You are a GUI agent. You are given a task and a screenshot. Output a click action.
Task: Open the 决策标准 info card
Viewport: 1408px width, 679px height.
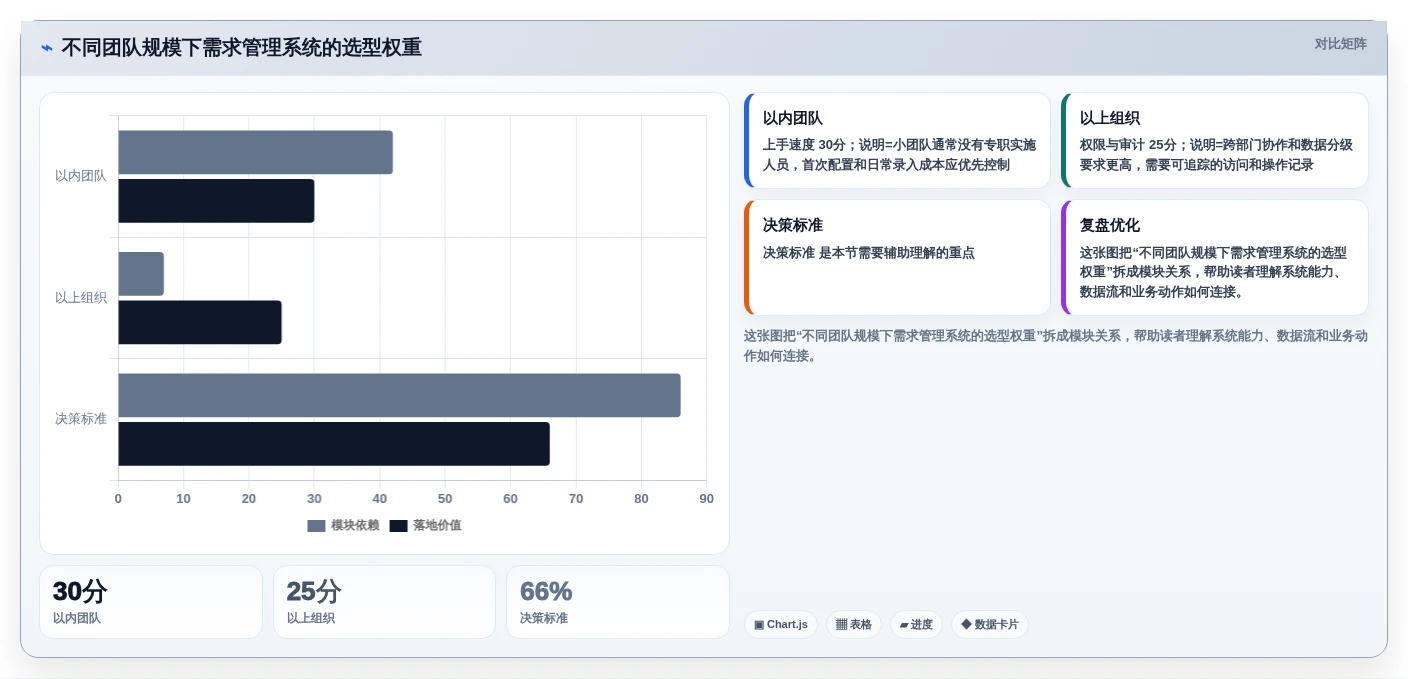pyautogui.click(x=897, y=258)
